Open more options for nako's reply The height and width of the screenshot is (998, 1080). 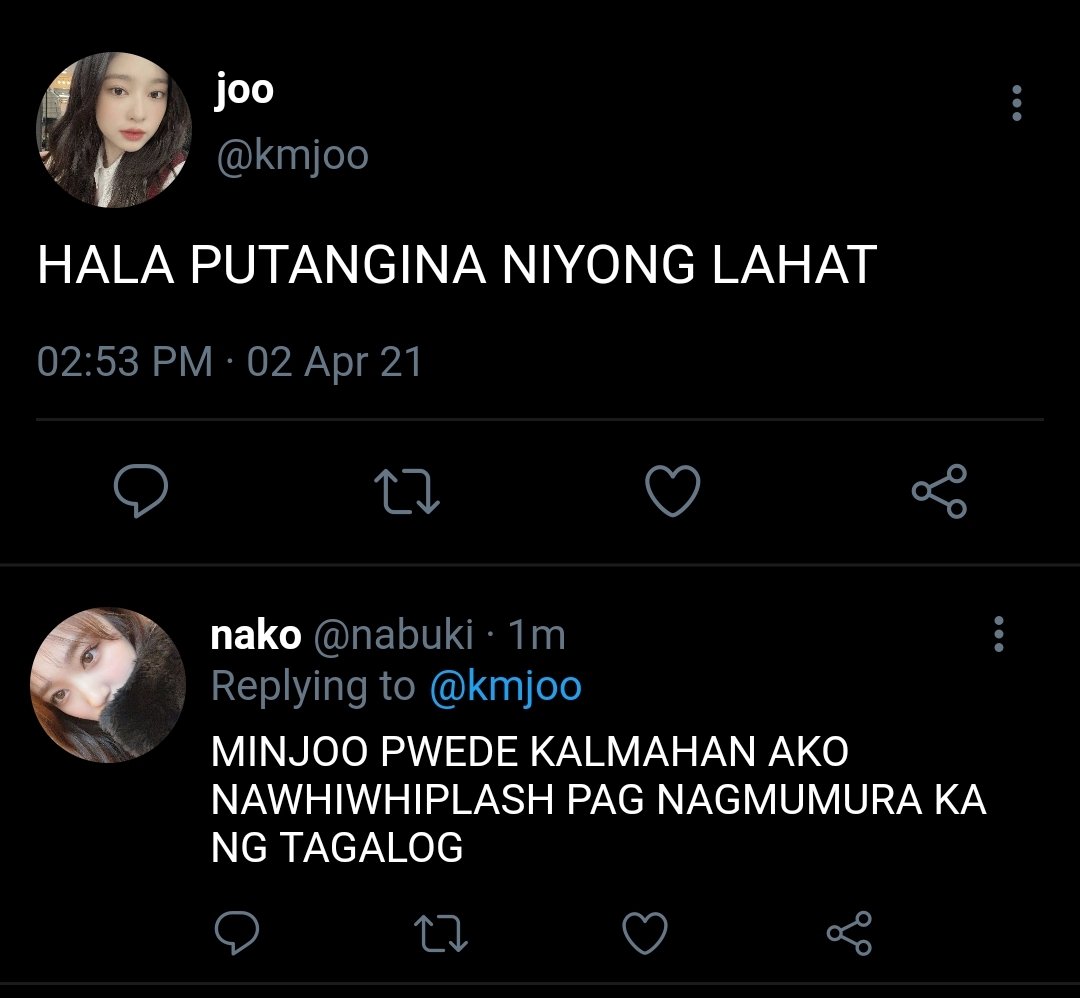(999, 634)
